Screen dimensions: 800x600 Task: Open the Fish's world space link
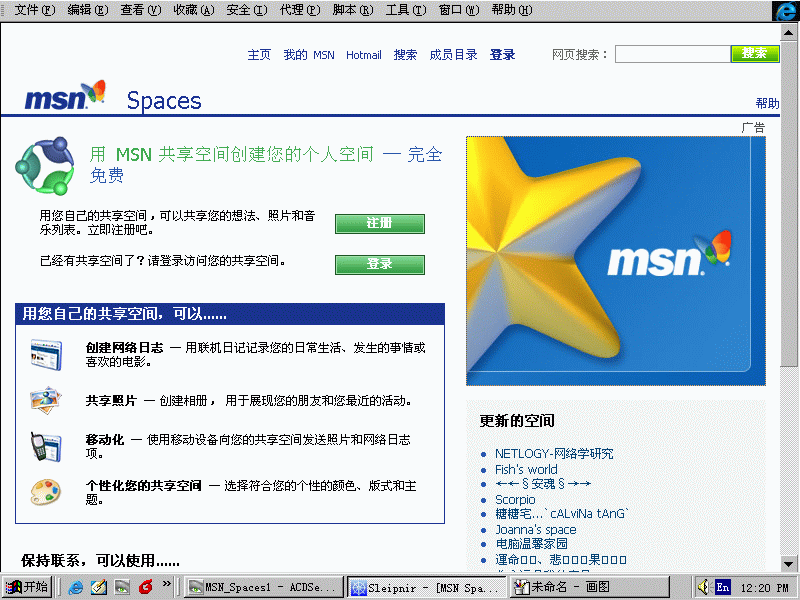click(526, 469)
